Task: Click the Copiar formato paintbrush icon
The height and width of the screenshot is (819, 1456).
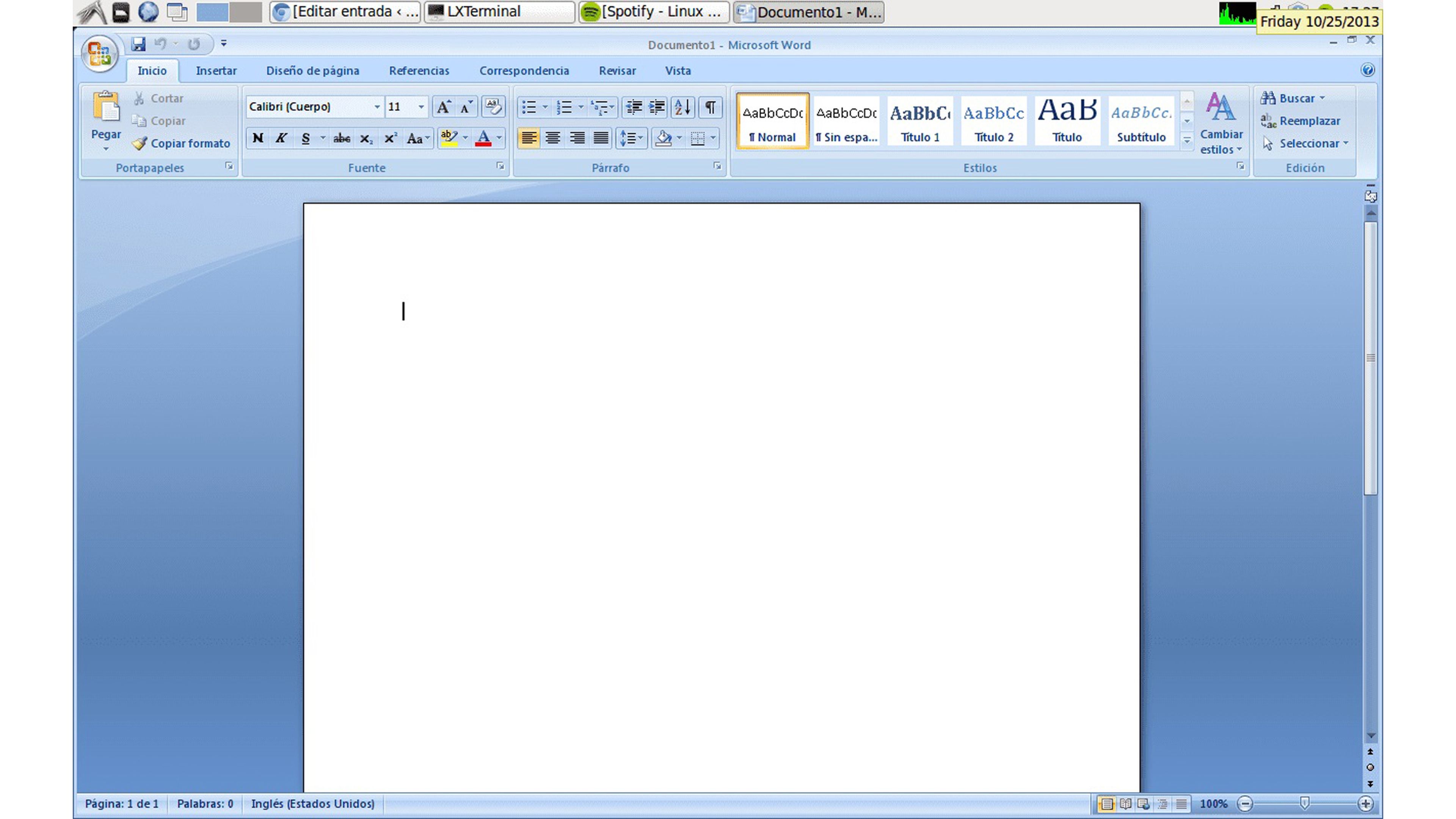Action: point(140,144)
